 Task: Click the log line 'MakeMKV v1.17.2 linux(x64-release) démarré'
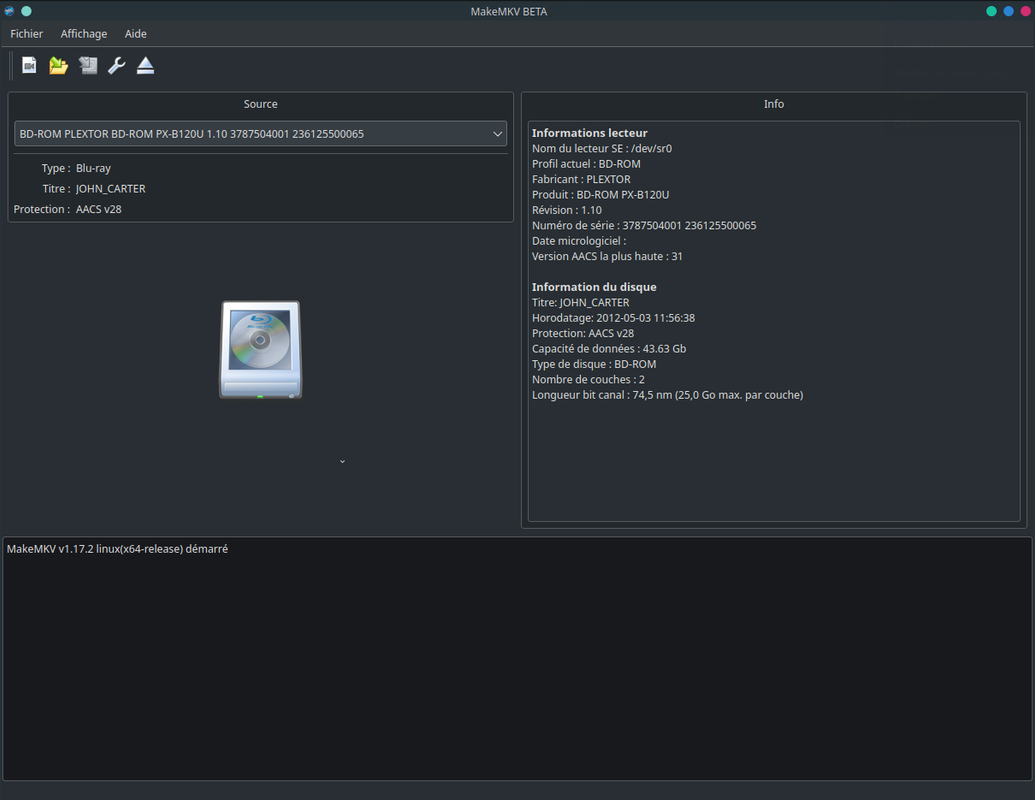pyautogui.click(x=117, y=549)
